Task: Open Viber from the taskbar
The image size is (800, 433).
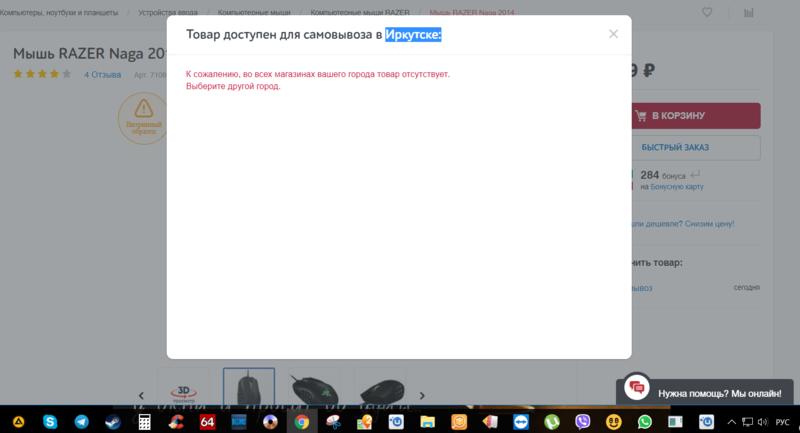Action: (x=583, y=421)
